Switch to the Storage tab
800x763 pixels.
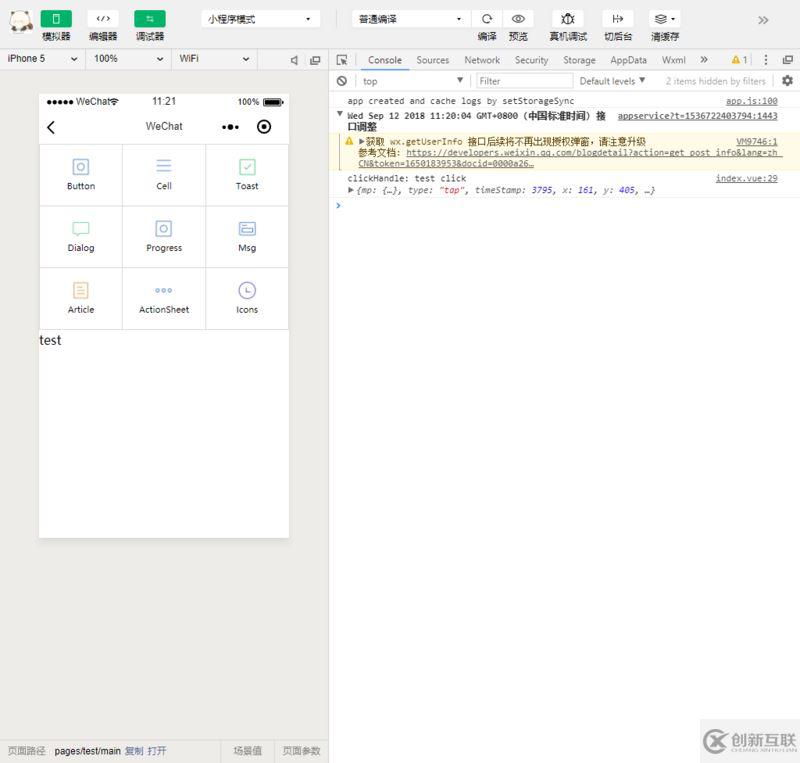point(579,60)
